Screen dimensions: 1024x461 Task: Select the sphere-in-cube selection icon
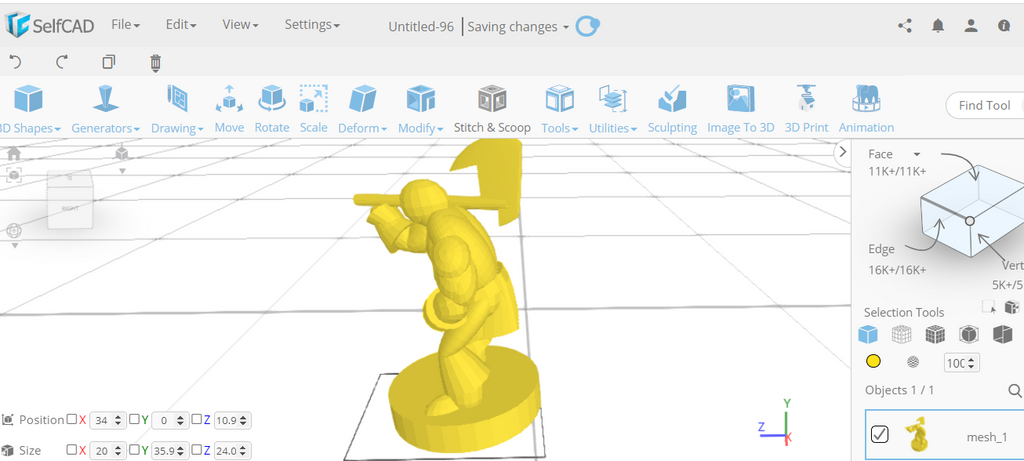(969, 335)
